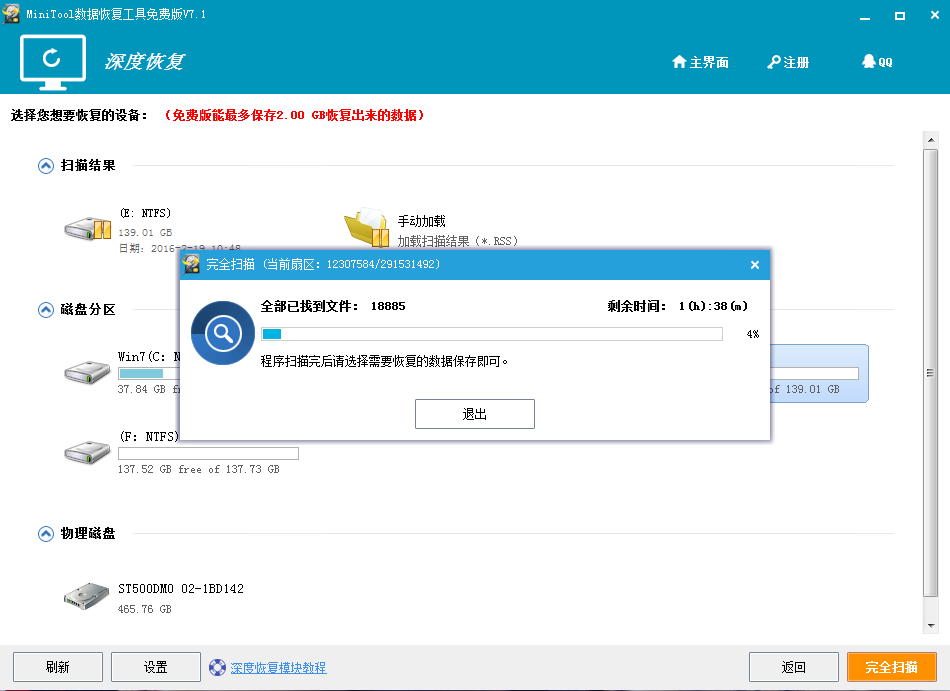Collapse the 扫描结果 section
This screenshot has width=950, height=691.
45,166
